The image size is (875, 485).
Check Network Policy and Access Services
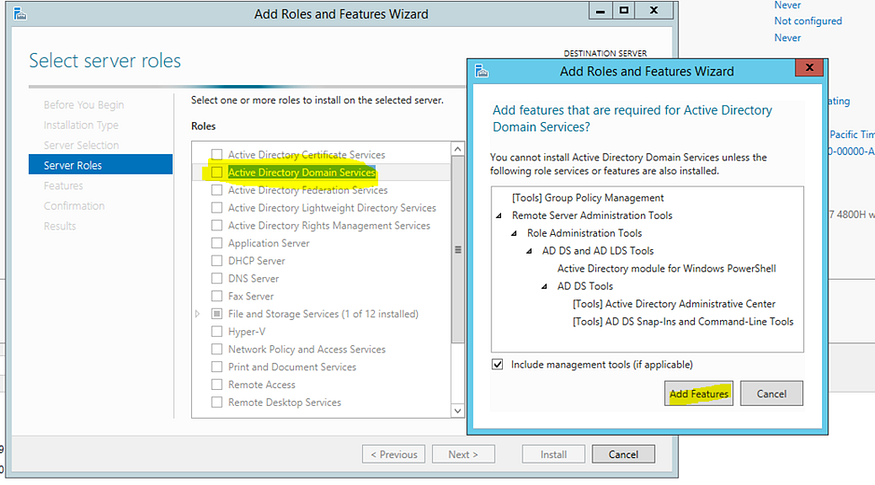[x=217, y=349]
